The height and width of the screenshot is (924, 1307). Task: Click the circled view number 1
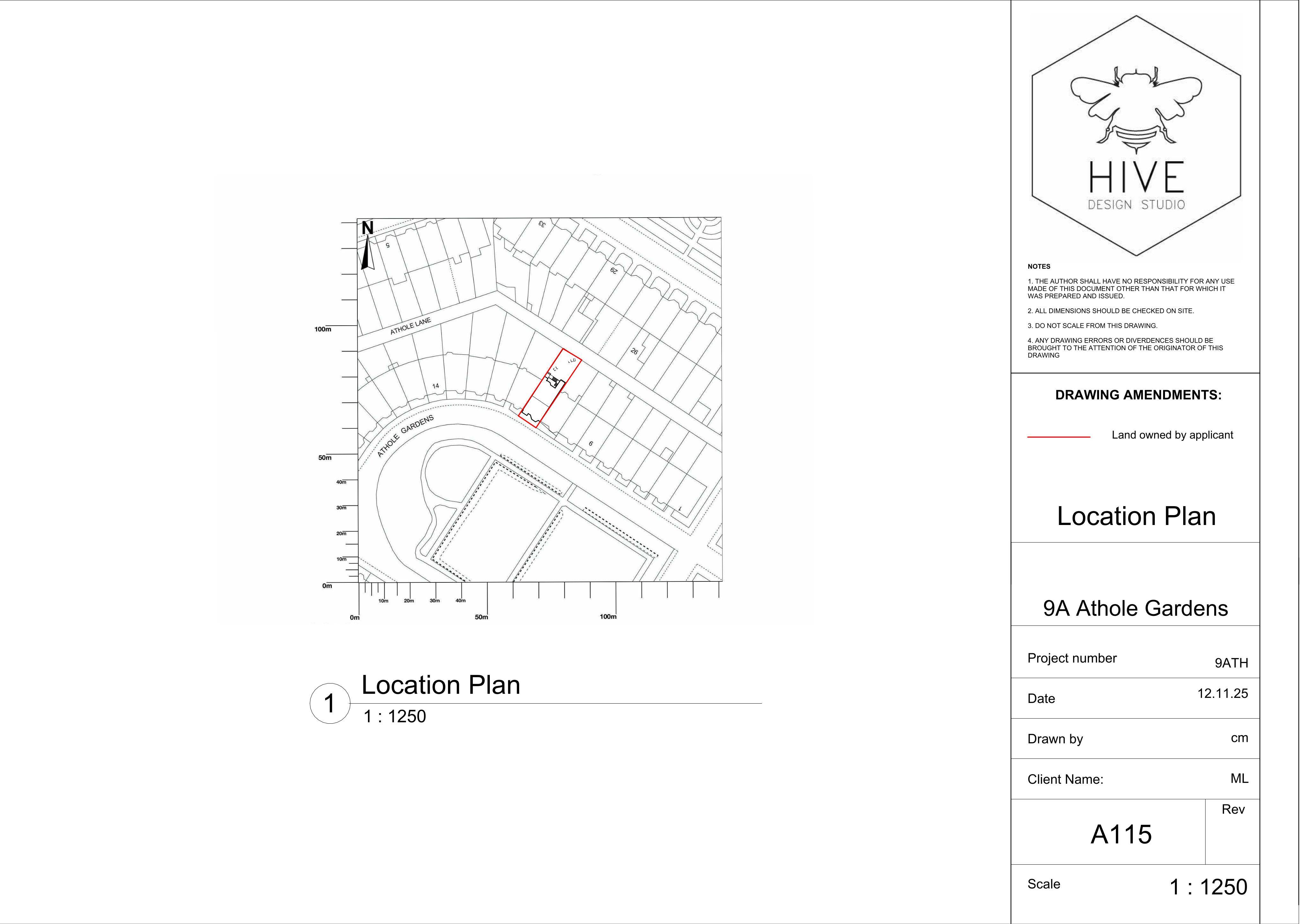pos(330,704)
